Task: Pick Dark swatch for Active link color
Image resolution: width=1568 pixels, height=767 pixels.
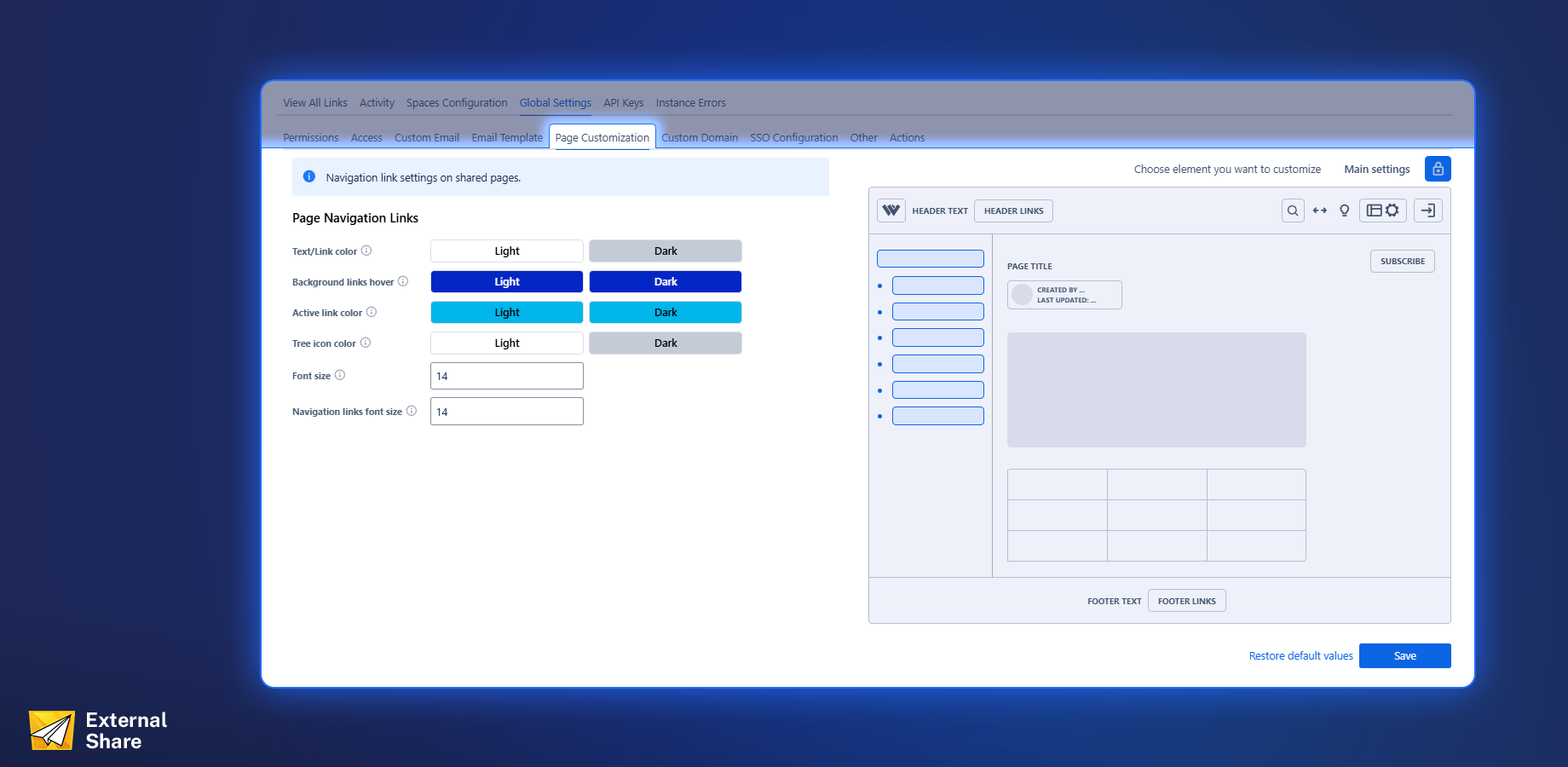Action: point(666,312)
